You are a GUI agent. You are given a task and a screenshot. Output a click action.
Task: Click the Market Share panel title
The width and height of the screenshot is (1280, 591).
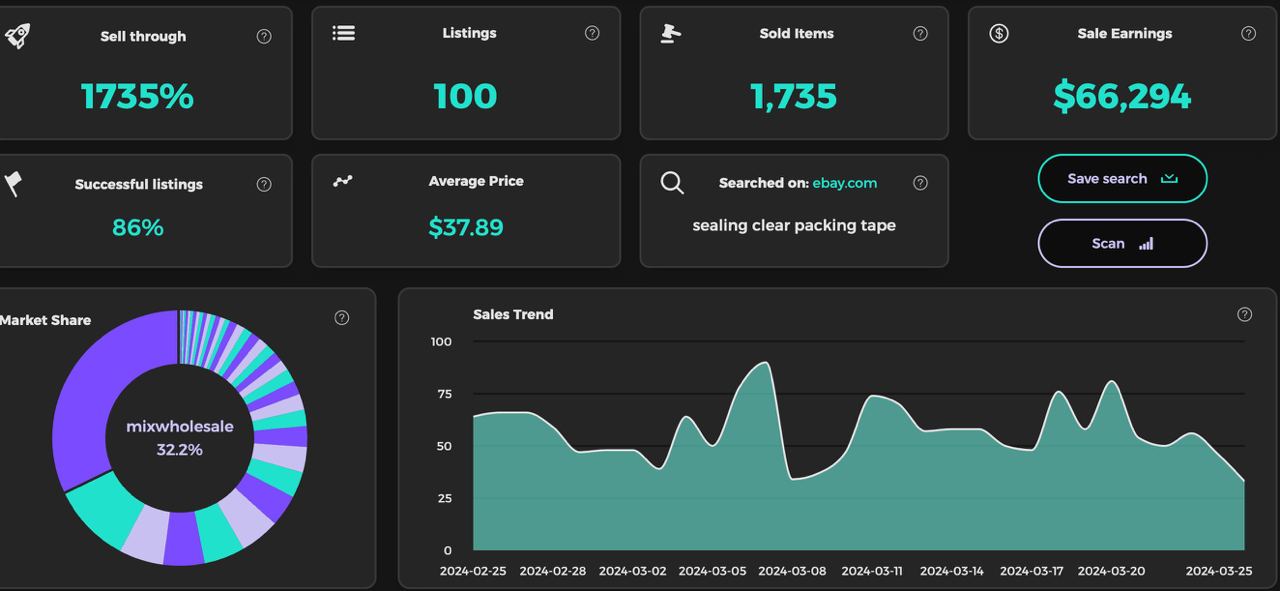45,320
